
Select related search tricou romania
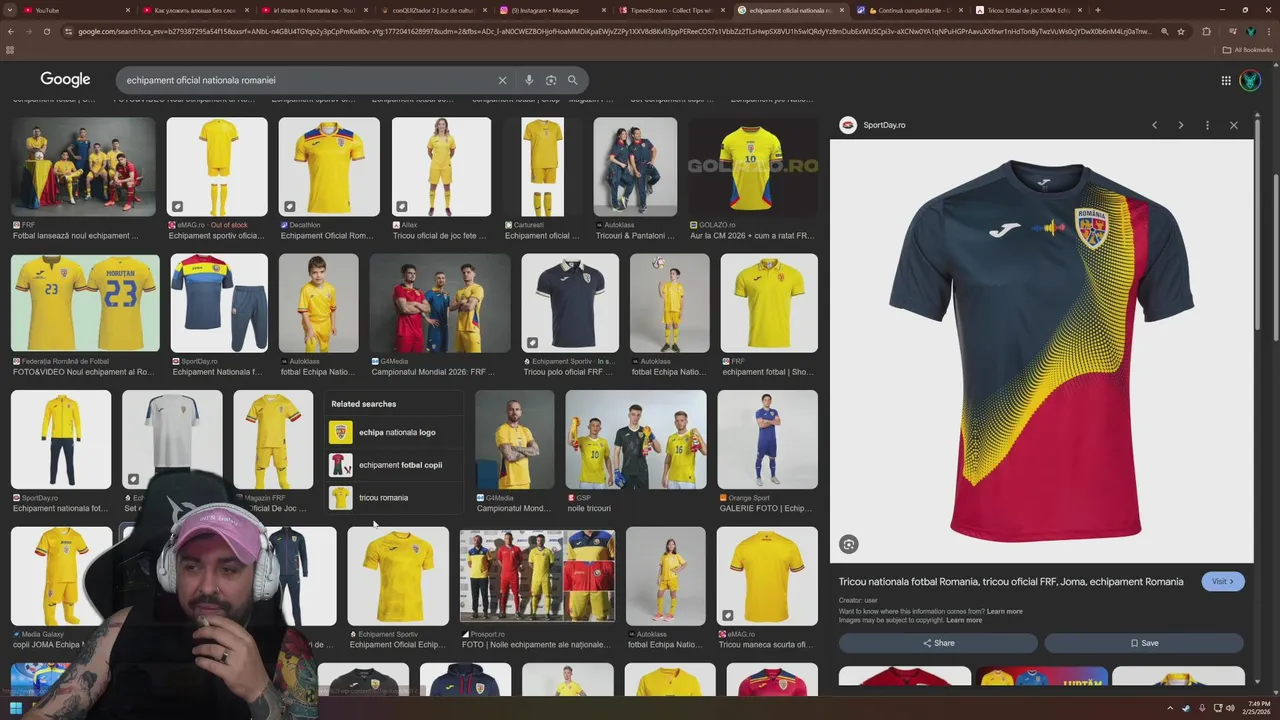coord(395,497)
